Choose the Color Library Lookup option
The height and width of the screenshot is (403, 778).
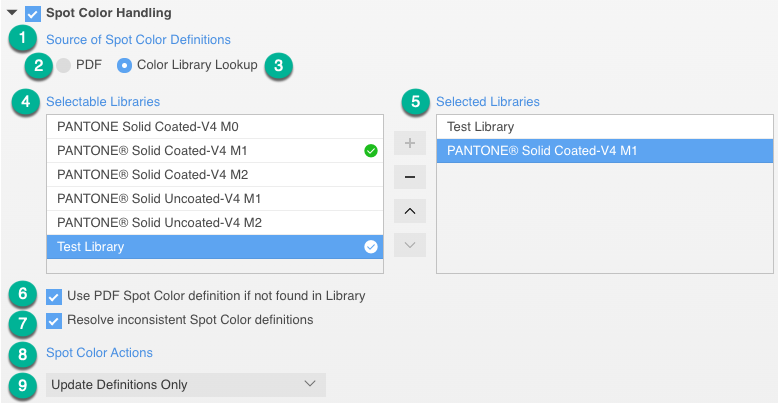tap(125, 65)
